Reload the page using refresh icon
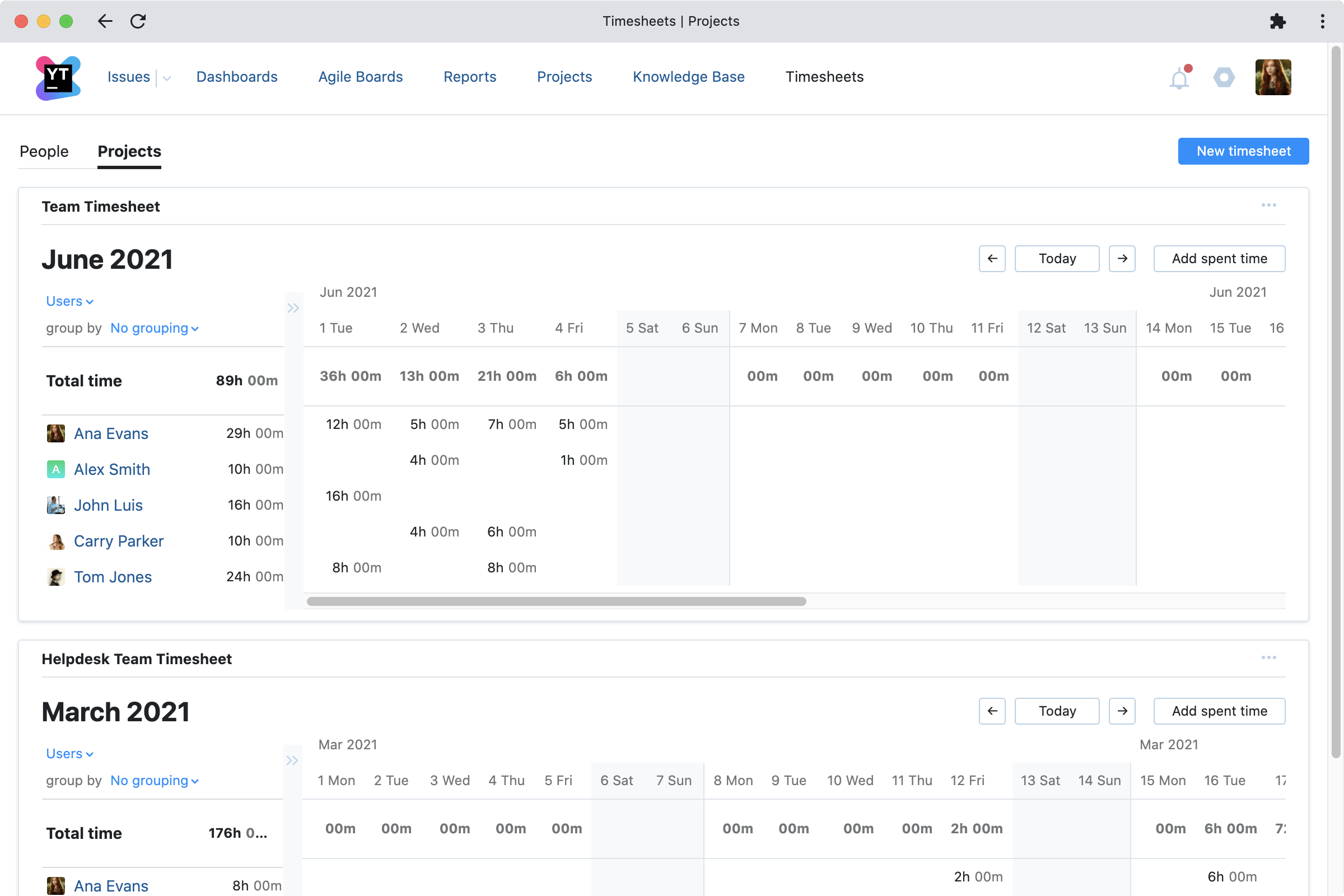This screenshot has height=896, width=1344. 138,21
